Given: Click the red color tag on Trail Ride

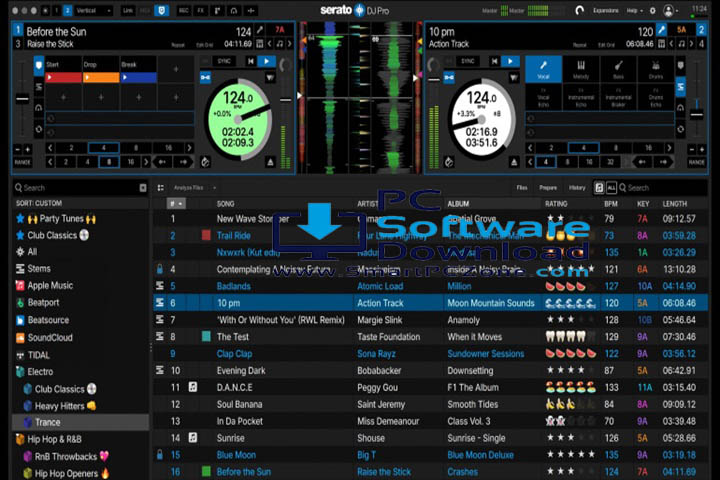Looking at the screenshot, I should (206, 236).
